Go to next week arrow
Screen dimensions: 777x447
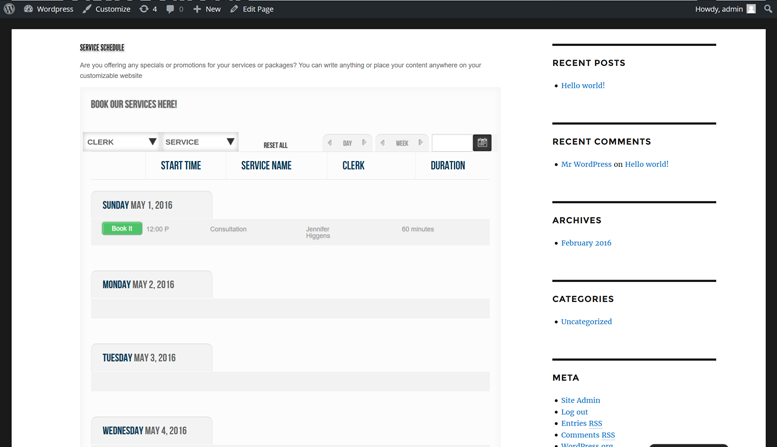point(421,143)
